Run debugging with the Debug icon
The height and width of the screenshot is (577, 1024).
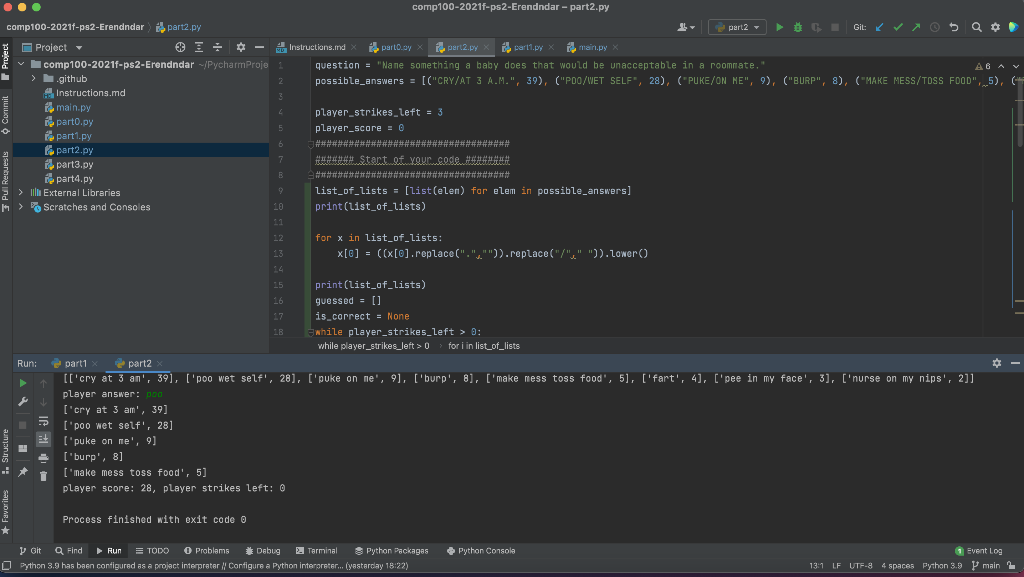[798, 26]
